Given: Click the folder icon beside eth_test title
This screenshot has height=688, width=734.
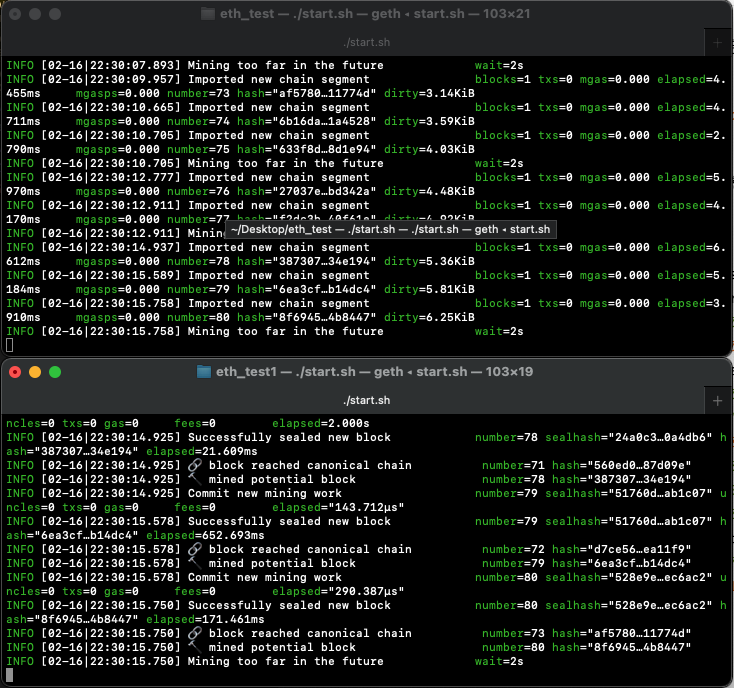Looking at the screenshot, I should pos(208,14).
